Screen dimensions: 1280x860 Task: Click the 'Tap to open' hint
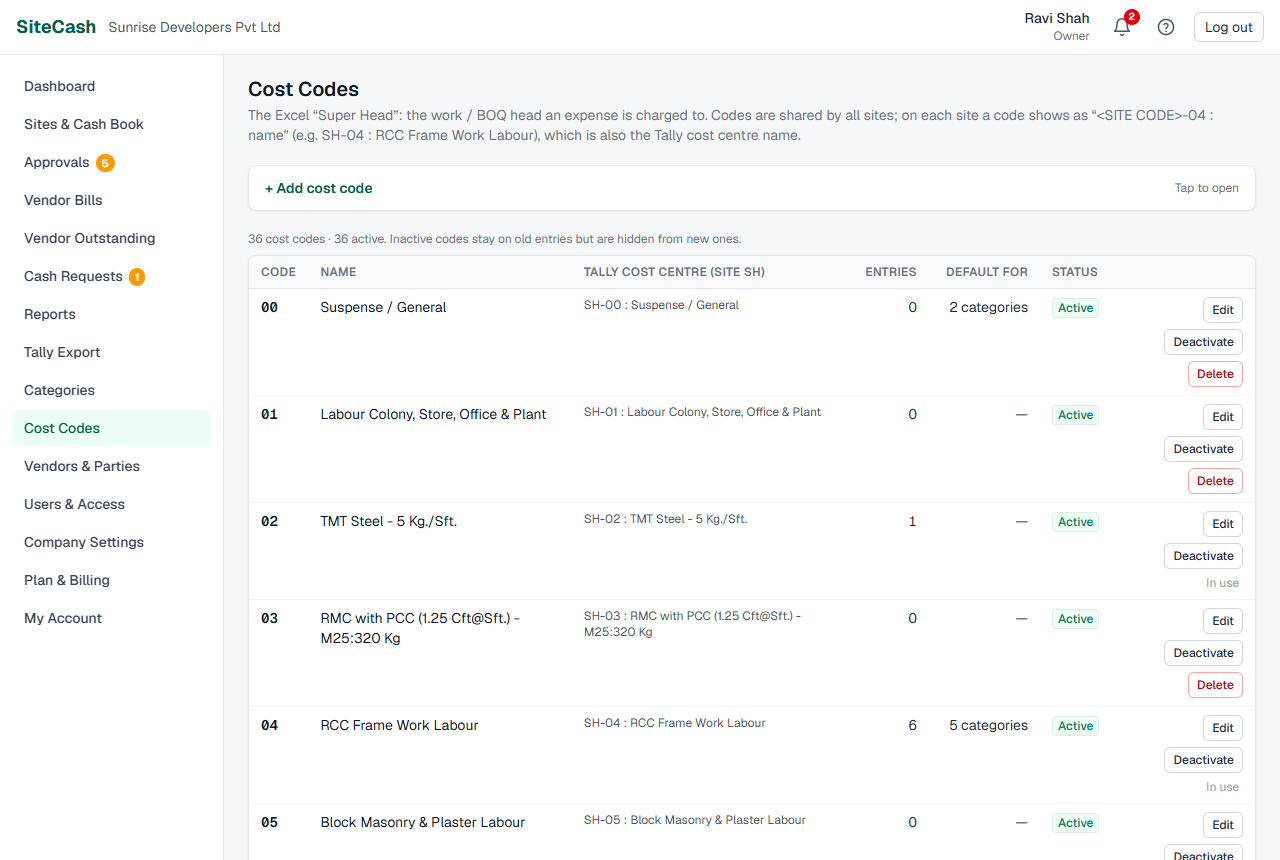(x=1206, y=188)
